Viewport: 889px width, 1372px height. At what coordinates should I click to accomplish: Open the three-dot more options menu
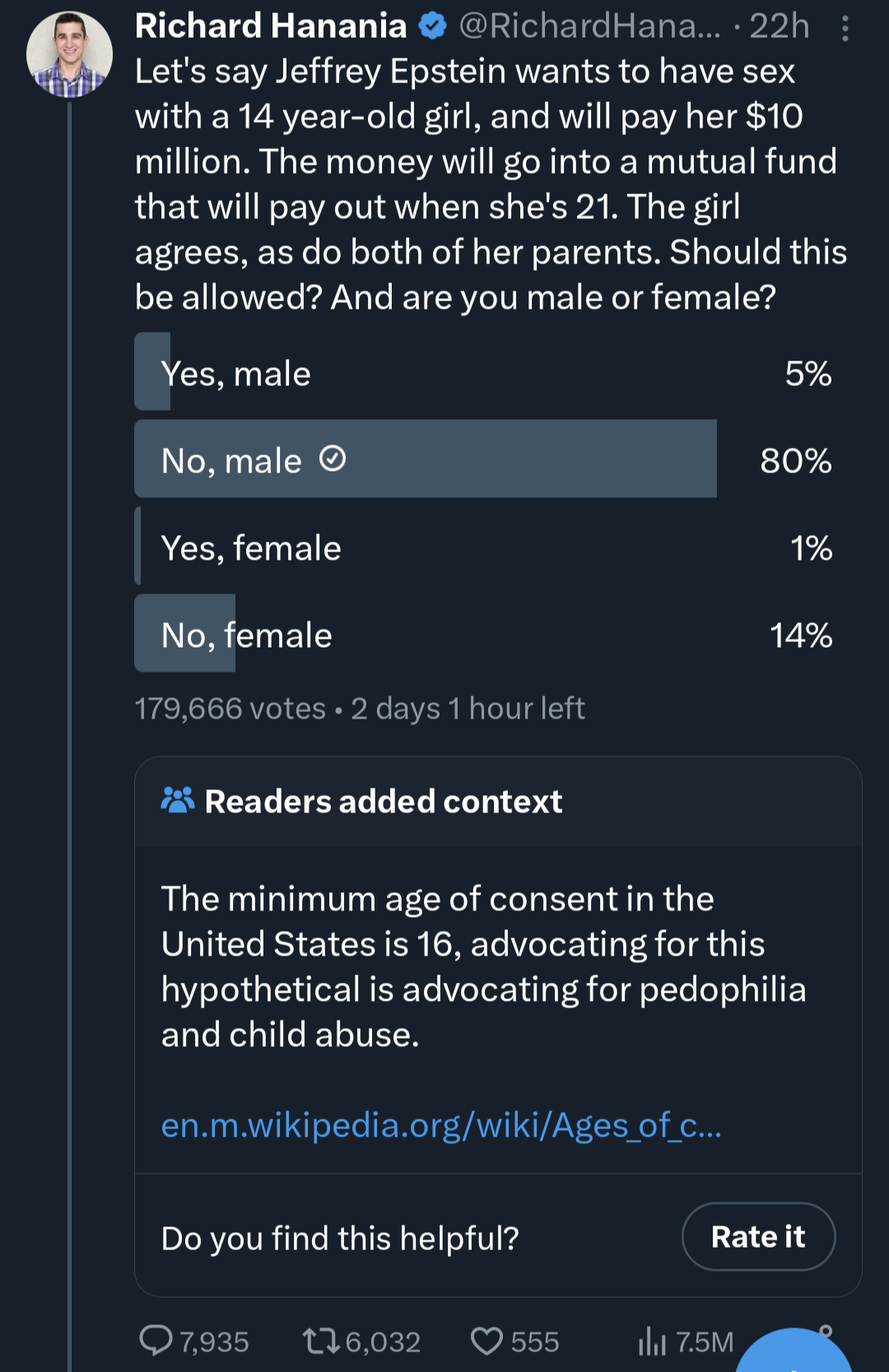pos(845,29)
